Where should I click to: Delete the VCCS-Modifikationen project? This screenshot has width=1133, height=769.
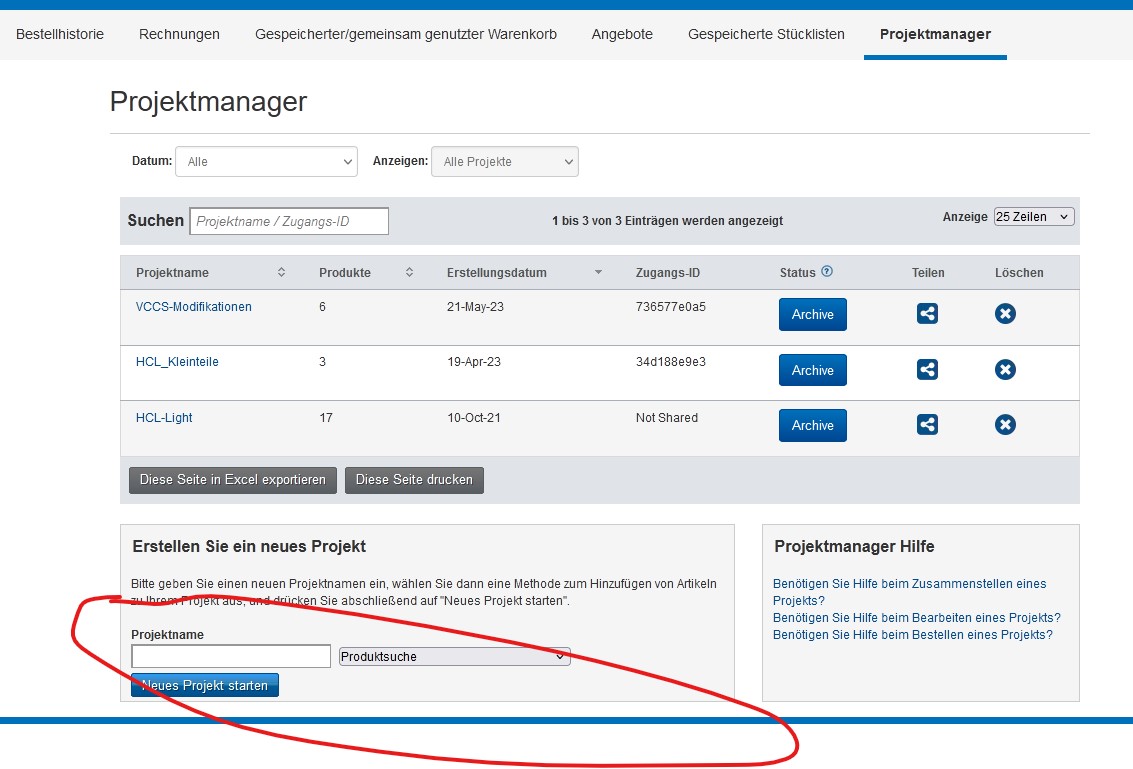(1005, 314)
